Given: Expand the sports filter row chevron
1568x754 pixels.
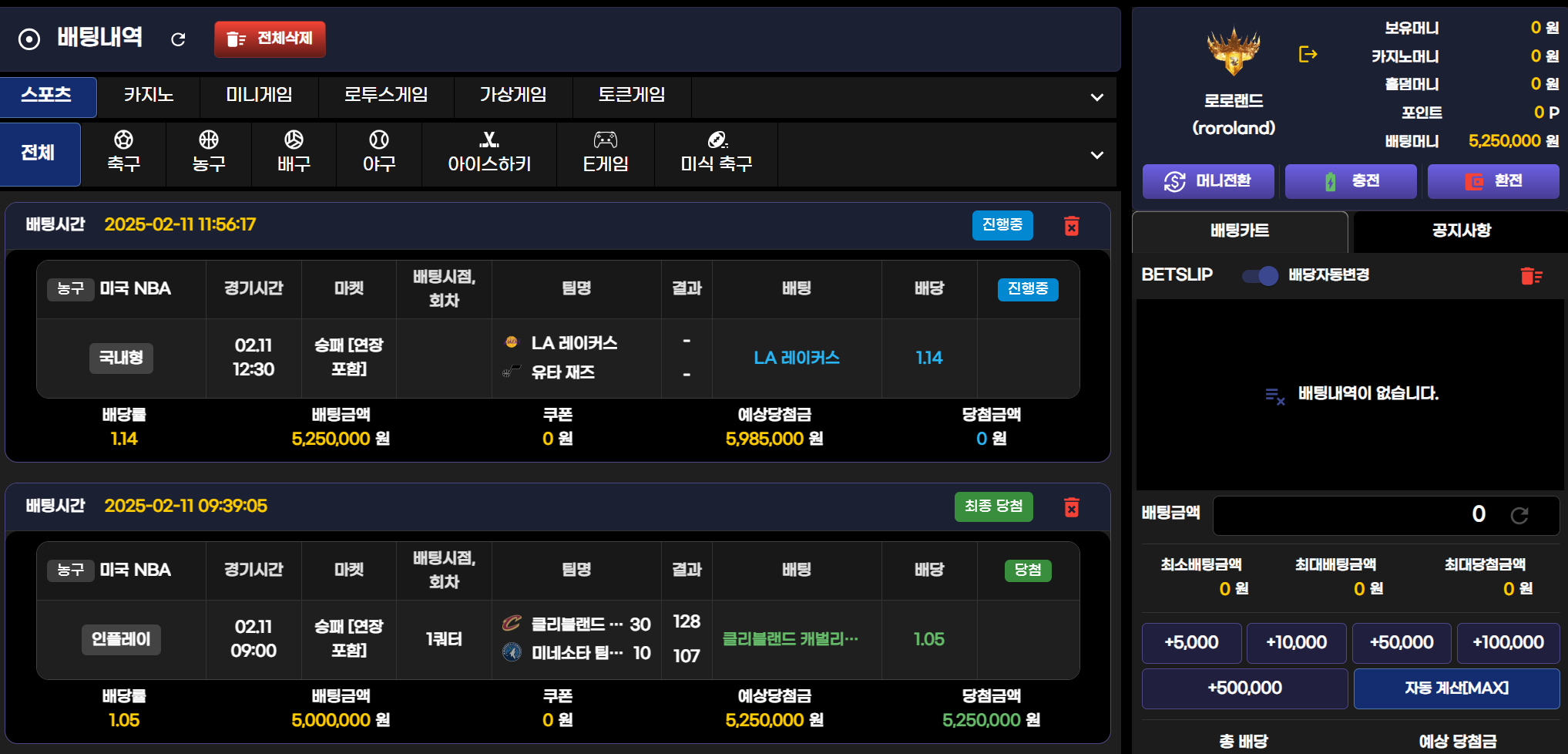Looking at the screenshot, I should tap(1096, 156).
